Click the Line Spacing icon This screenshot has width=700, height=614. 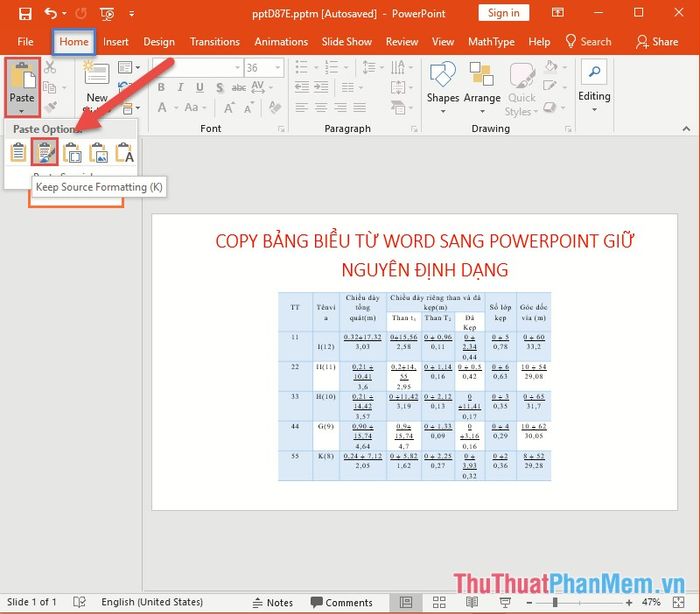pyautogui.click(x=369, y=67)
